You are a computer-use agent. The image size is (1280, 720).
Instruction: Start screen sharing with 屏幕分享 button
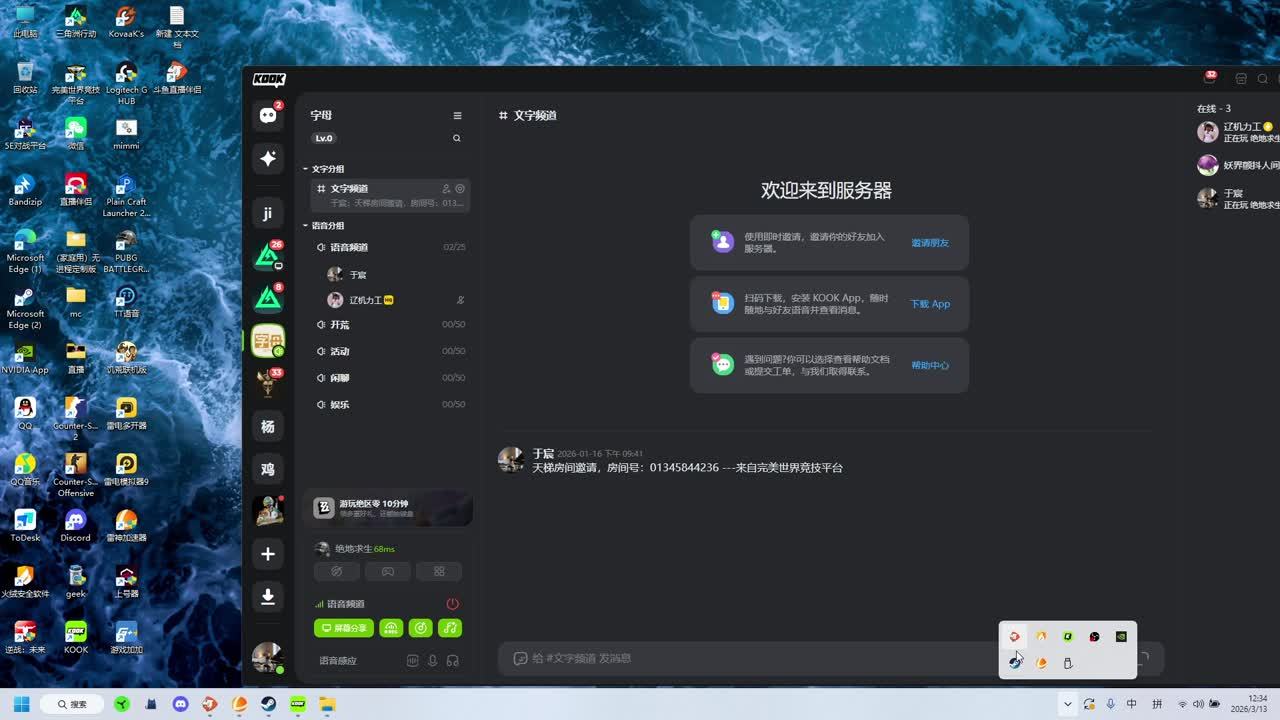[343, 628]
